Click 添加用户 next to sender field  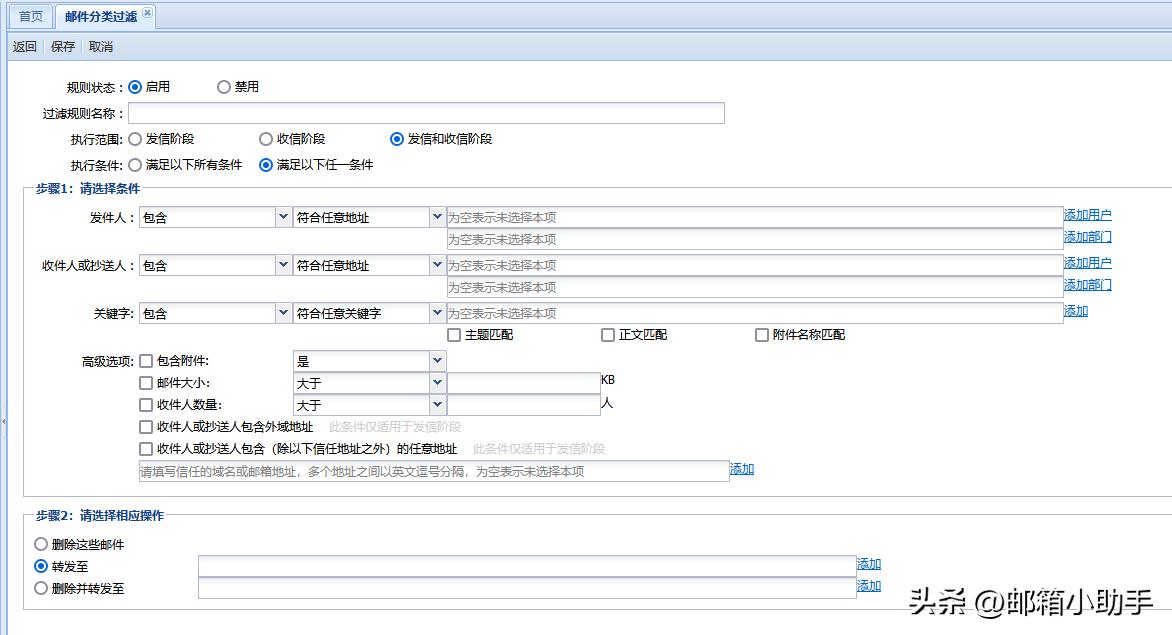(1087, 213)
